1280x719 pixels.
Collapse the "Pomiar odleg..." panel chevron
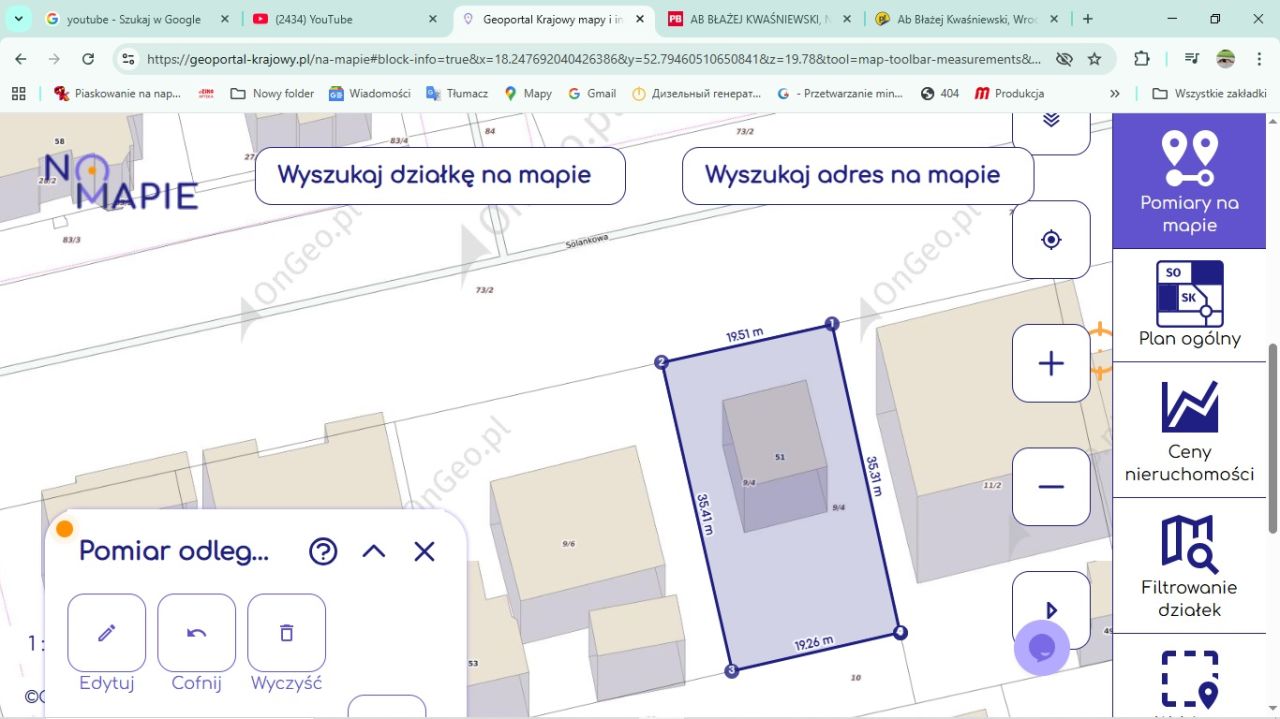373,551
